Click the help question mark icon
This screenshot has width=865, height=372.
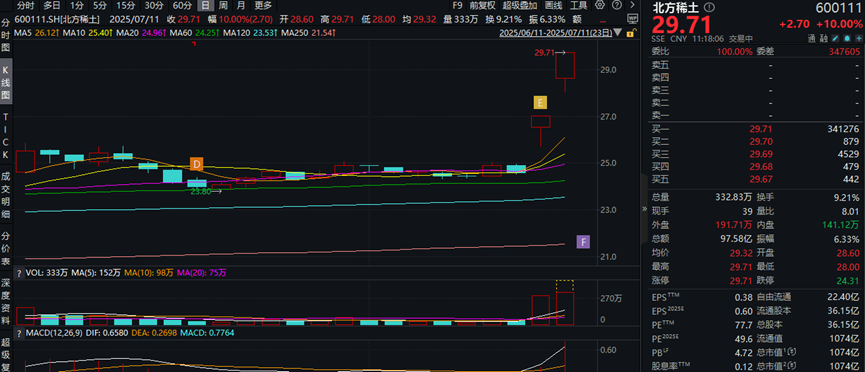617,5
